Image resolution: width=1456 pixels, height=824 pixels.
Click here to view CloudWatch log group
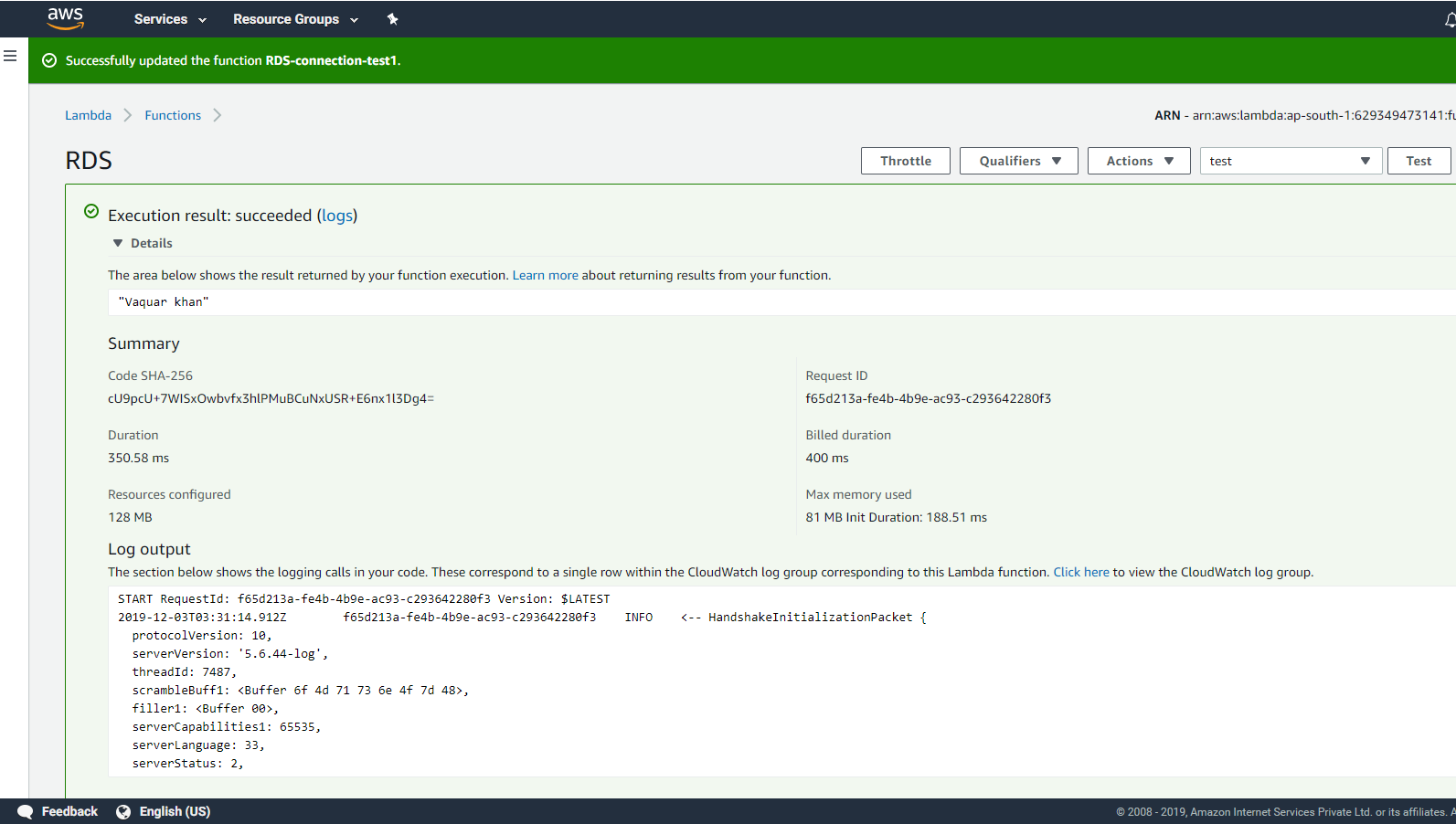click(1081, 572)
